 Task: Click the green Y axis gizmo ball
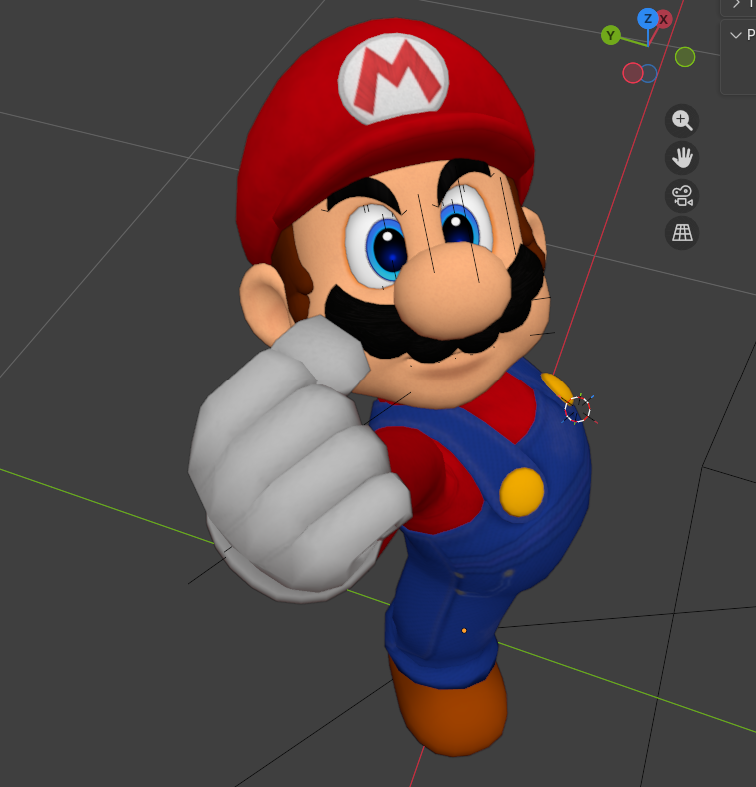click(x=610, y=35)
